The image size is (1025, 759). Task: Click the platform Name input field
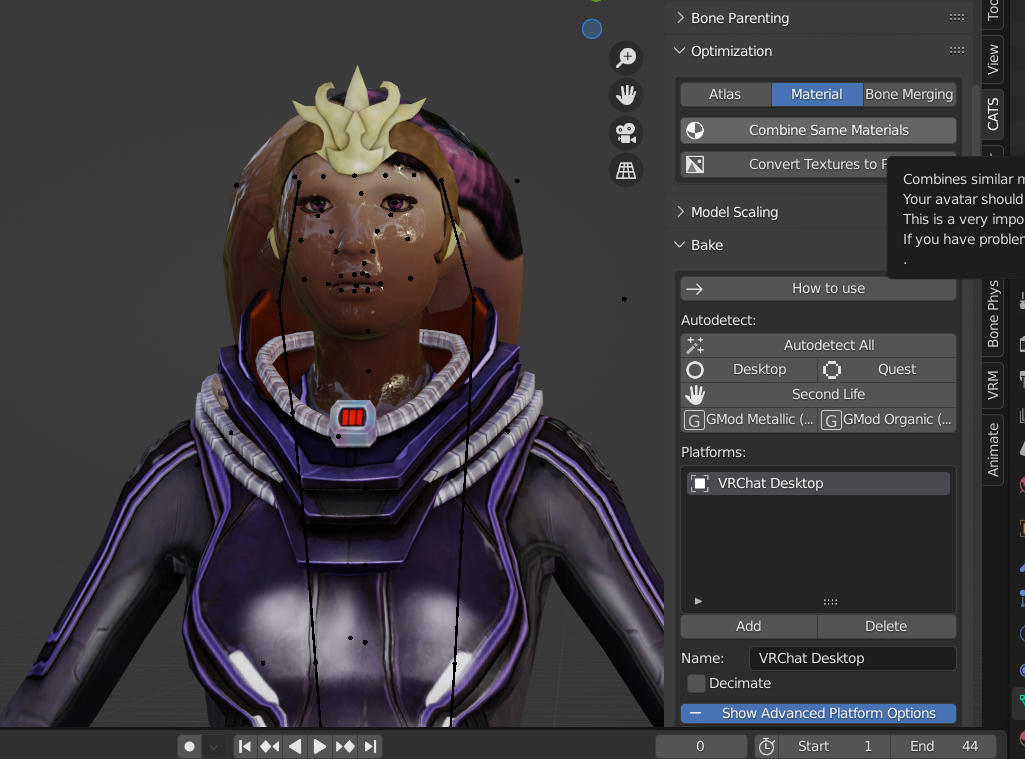tap(852, 658)
